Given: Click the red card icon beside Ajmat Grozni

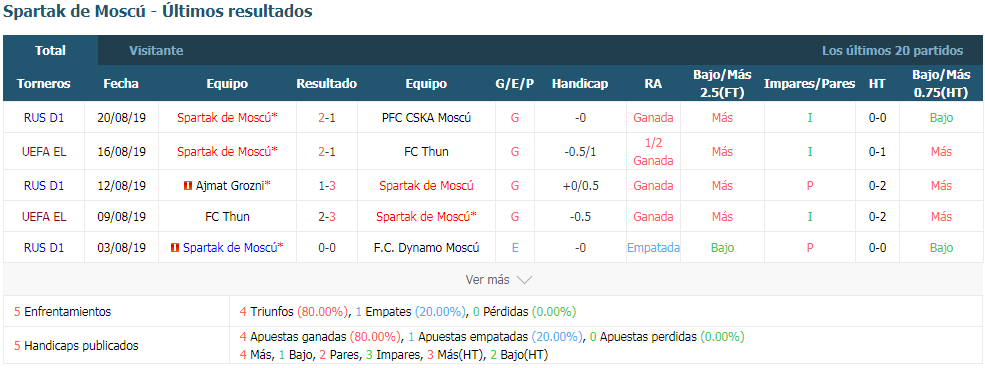Looking at the screenshot, I should tap(187, 186).
